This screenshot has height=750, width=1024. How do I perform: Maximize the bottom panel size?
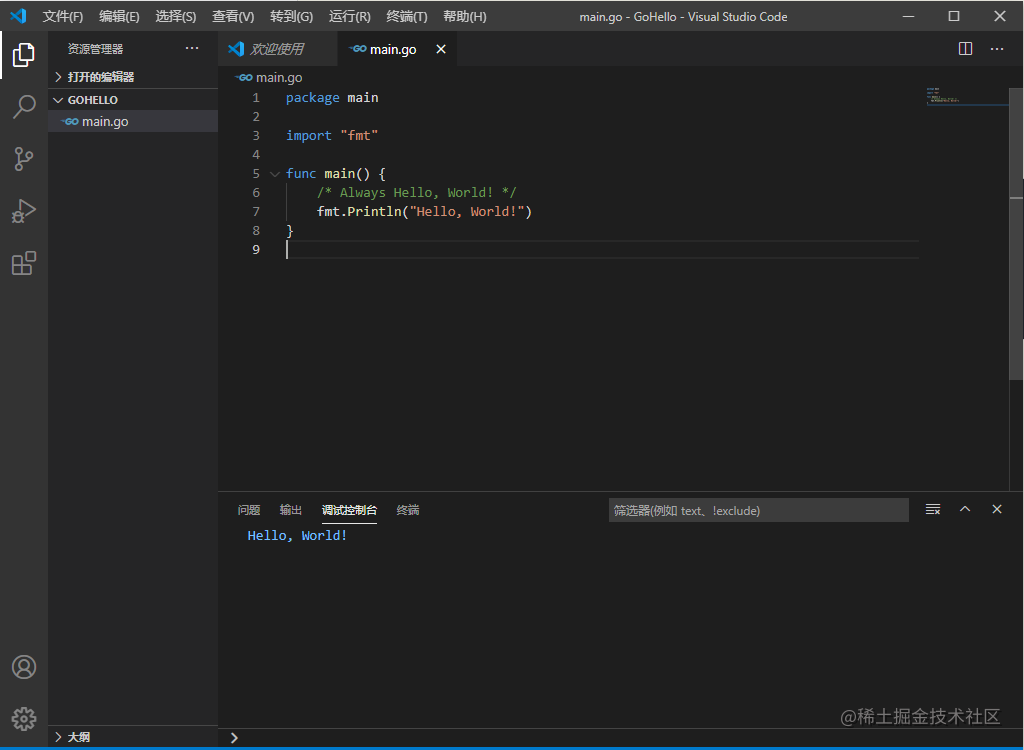coord(965,510)
